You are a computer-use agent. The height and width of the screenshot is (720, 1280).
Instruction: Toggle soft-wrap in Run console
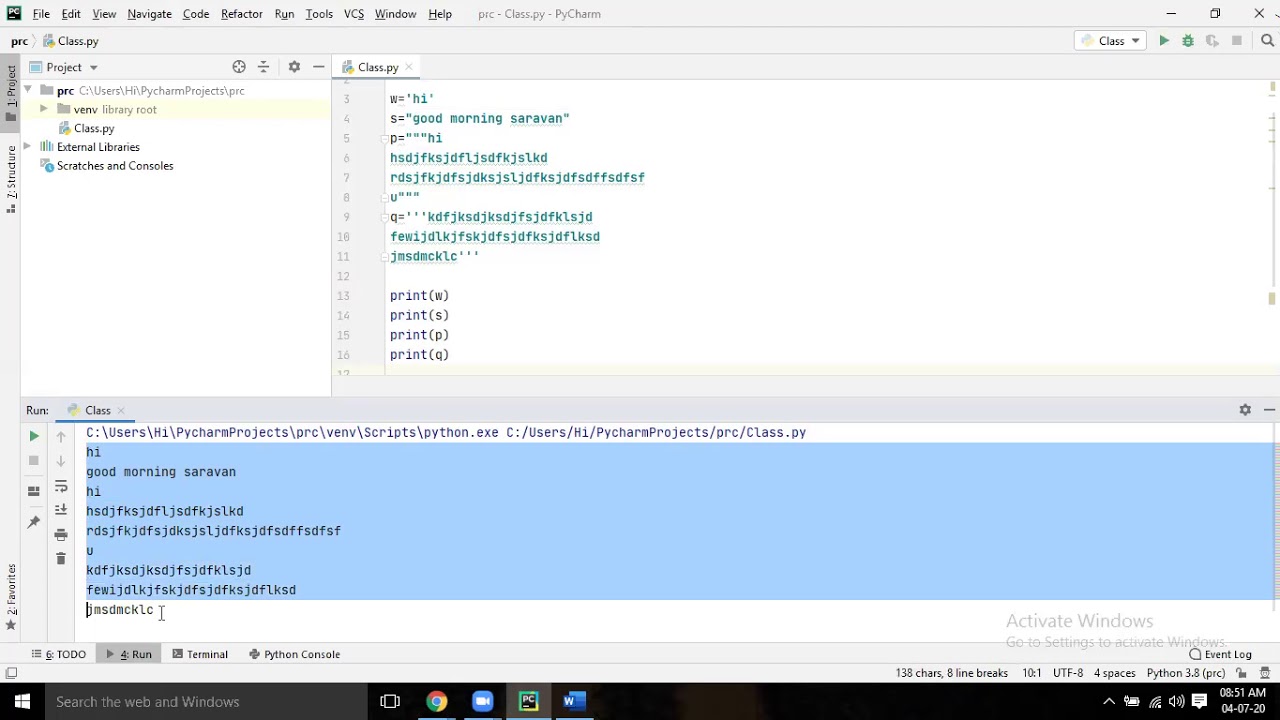click(x=61, y=486)
